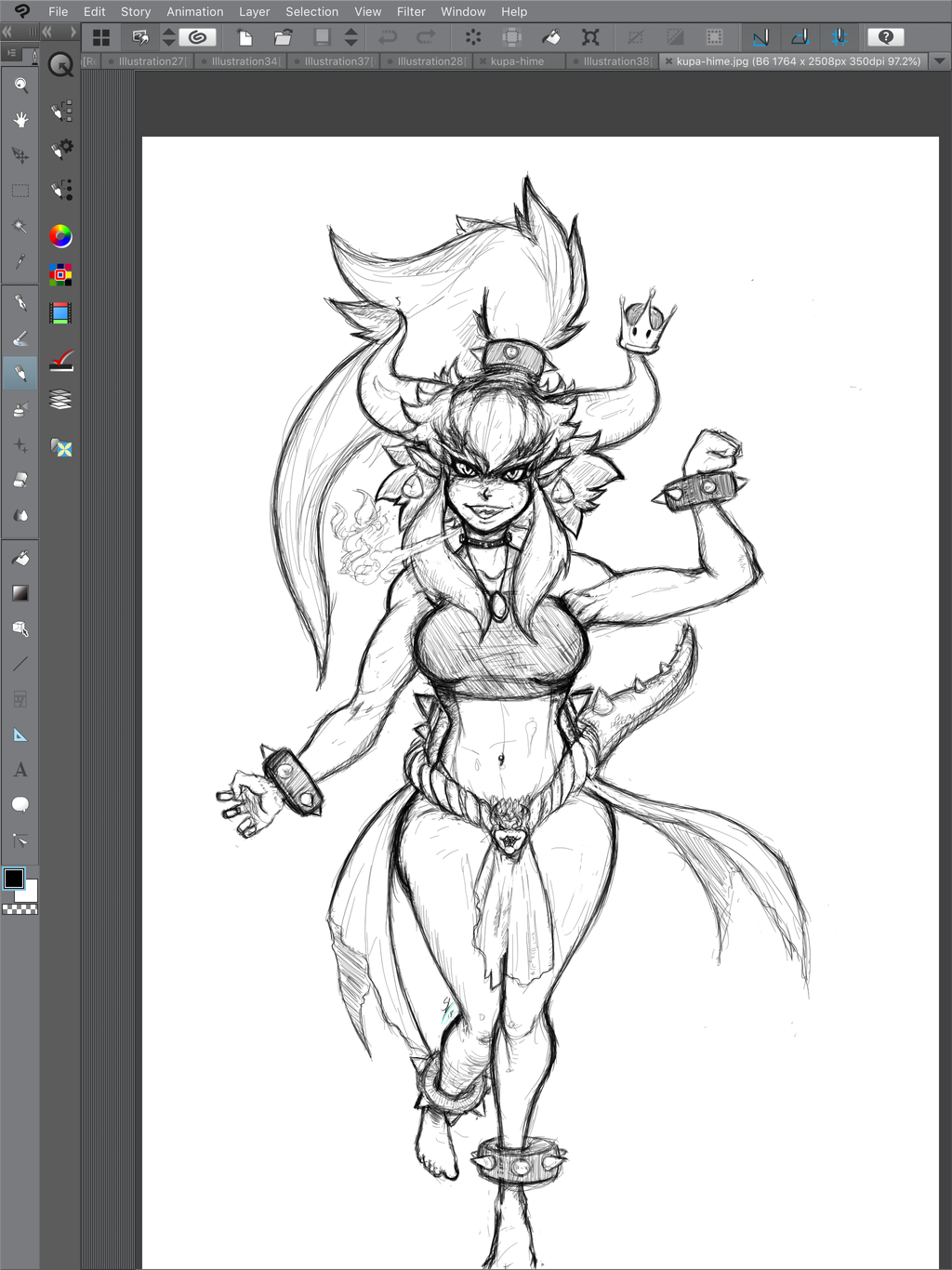Select the Correct line tool

20,840
